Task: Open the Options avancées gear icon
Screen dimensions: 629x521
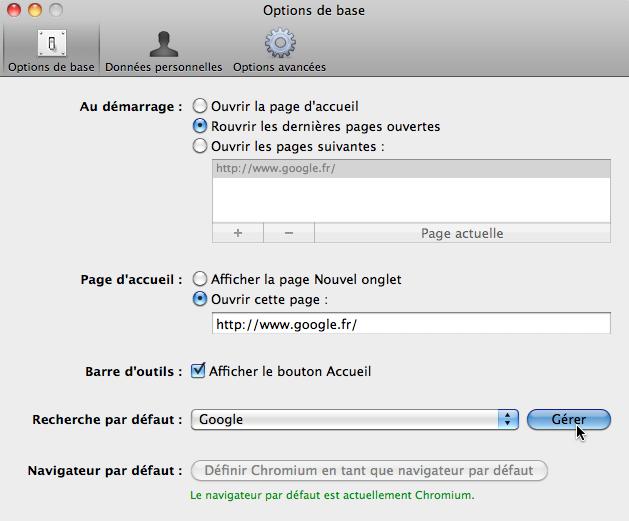Action: 280,43
